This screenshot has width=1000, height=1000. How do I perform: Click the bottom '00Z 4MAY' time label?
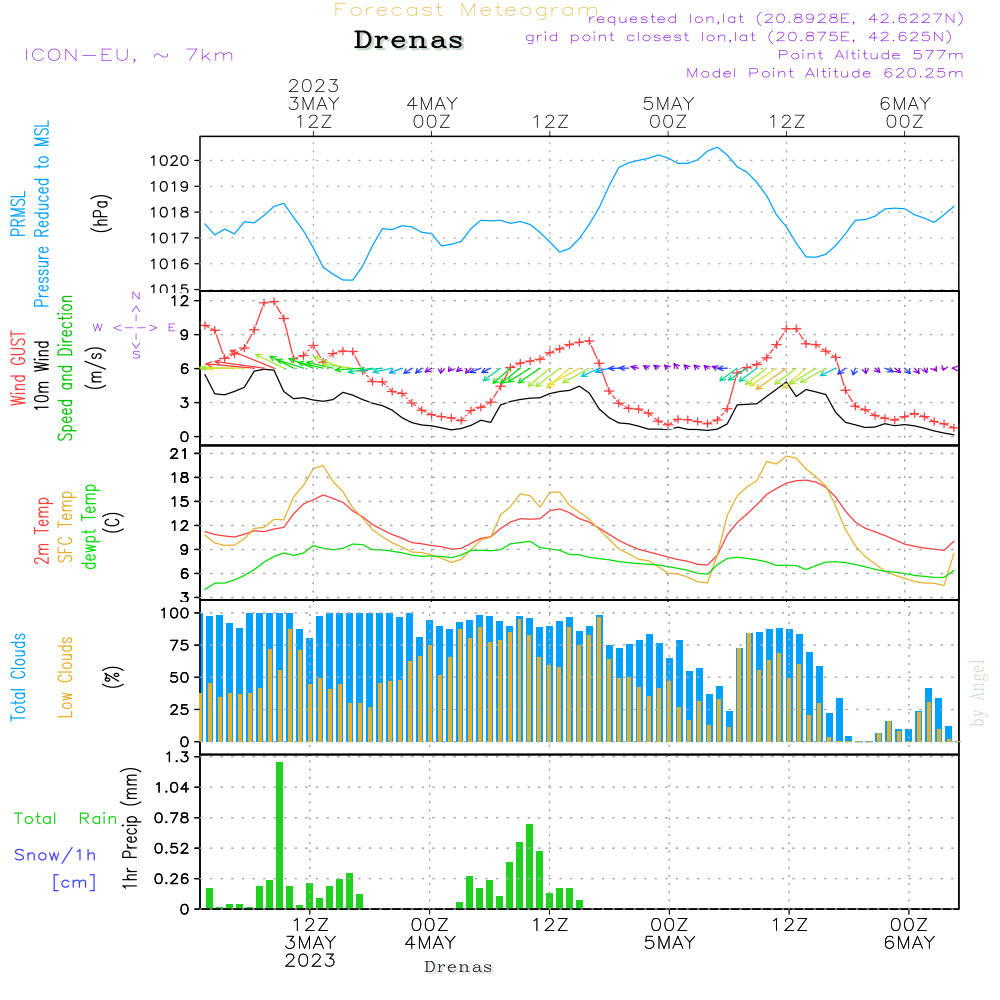[x=430, y=934]
